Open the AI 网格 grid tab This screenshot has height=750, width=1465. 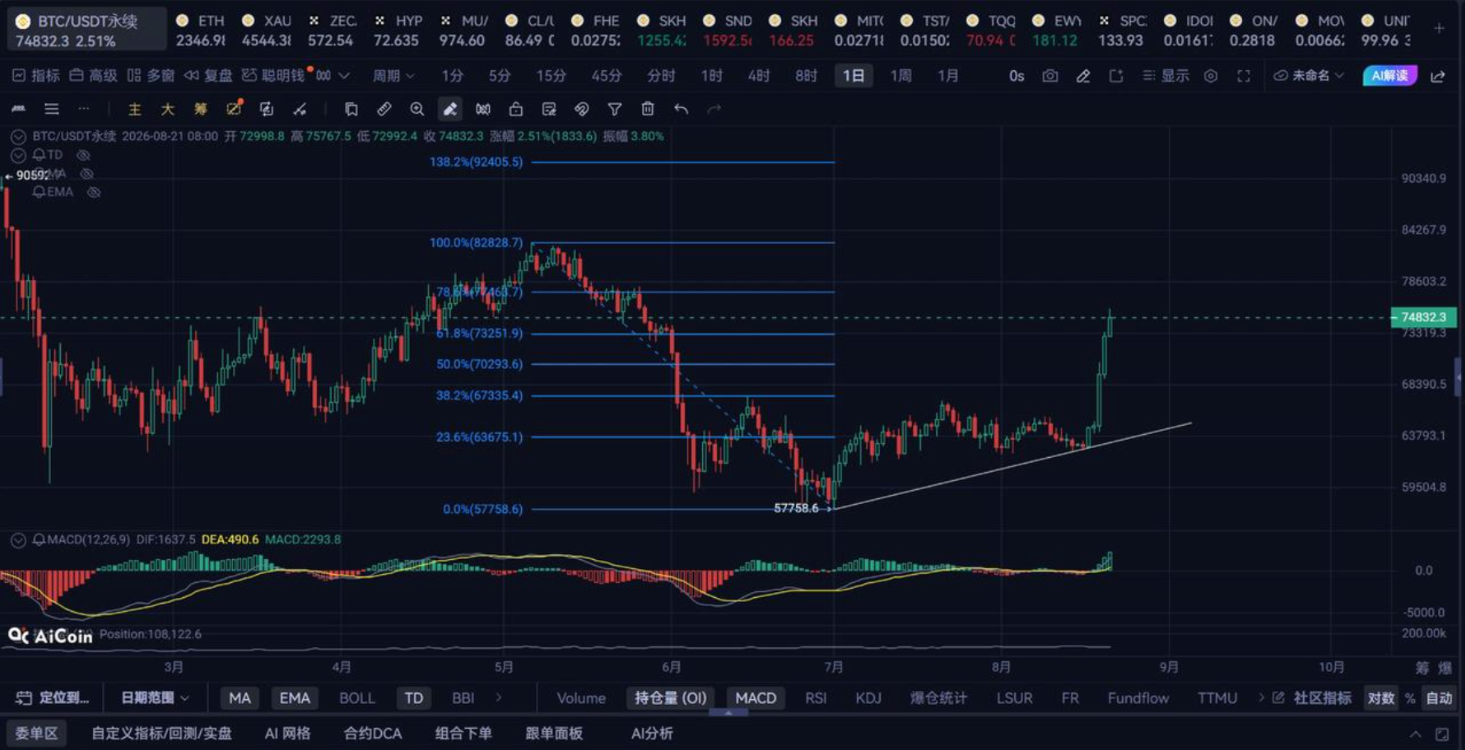tap(288, 733)
